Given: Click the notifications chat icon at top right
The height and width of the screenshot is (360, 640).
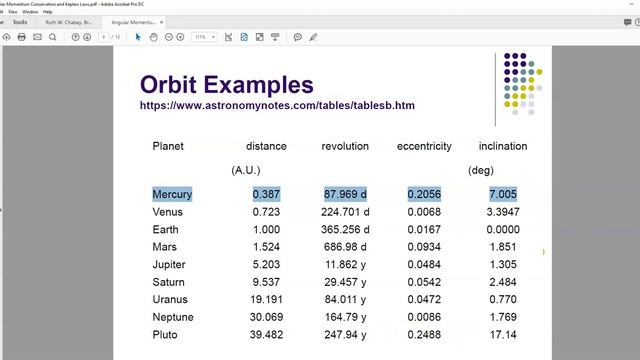Looking at the screenshot, I should (627, 22).
